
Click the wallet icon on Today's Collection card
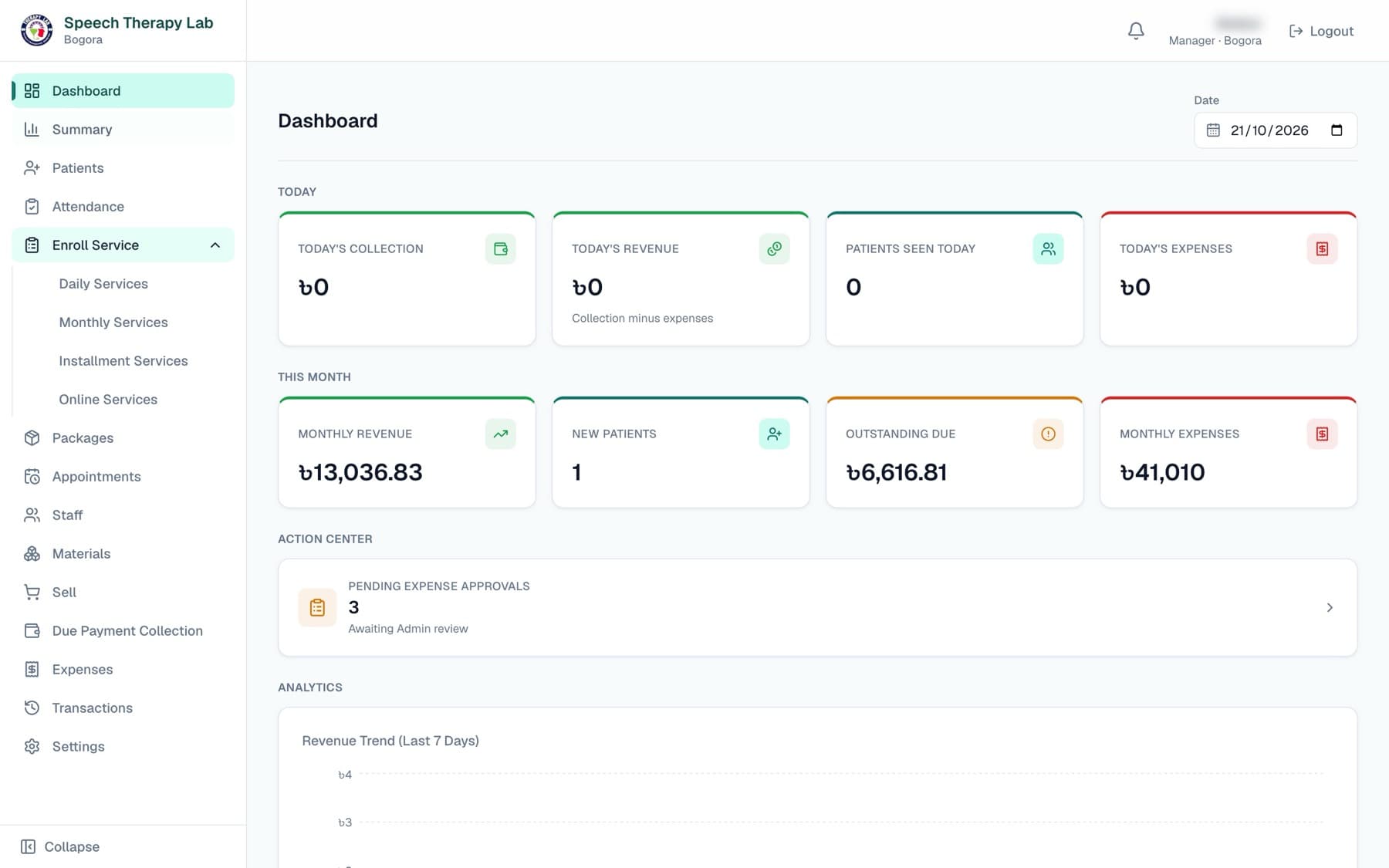point(500,248)
